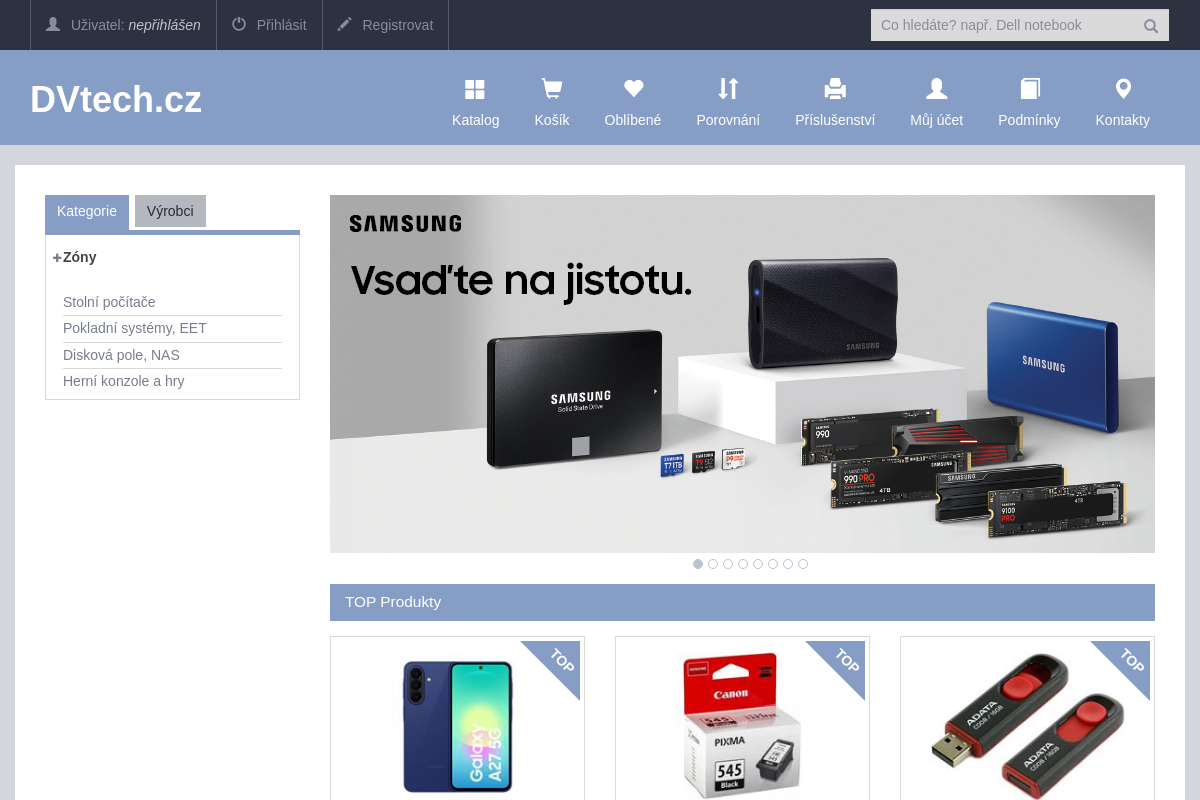Click the Podmínky menu label
The height and width of the screenshot is (800, 1200).
tap(1029, 120)
